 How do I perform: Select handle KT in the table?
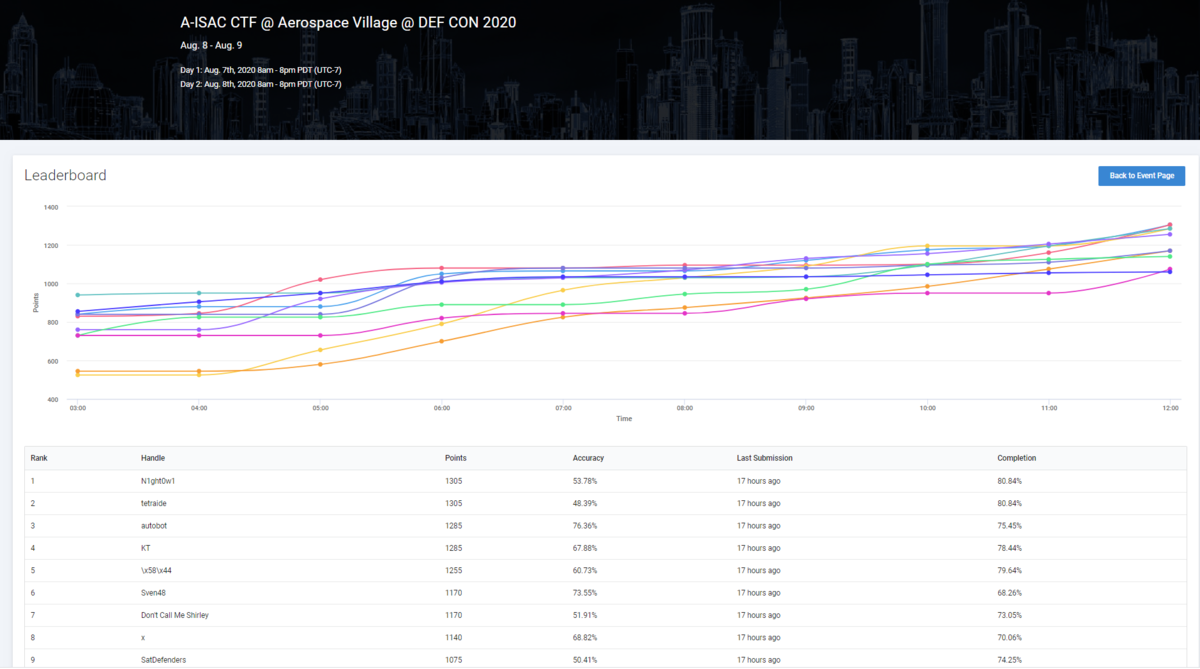(x=146, y=548)
